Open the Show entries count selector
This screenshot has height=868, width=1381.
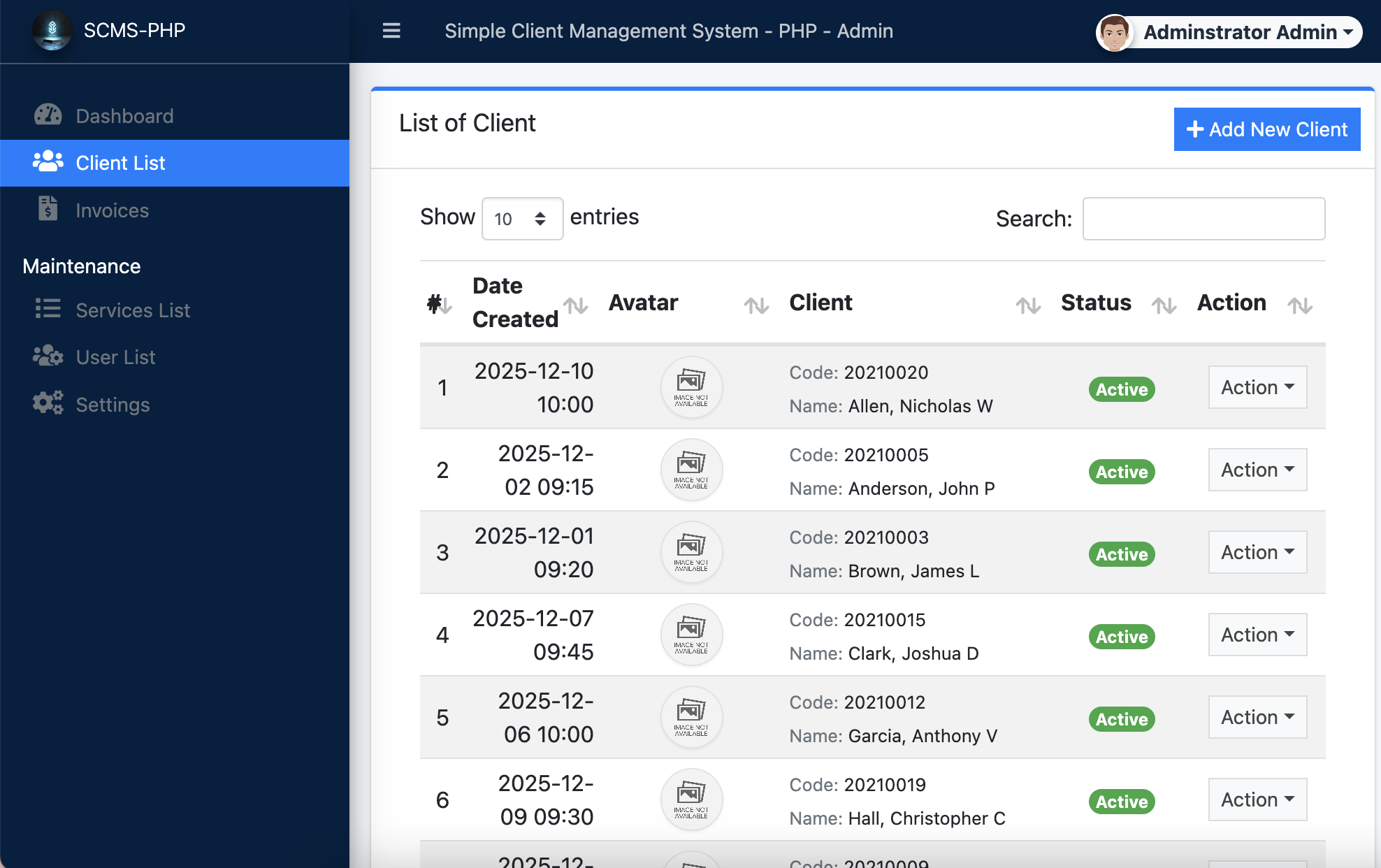click(x=522, y=218)
